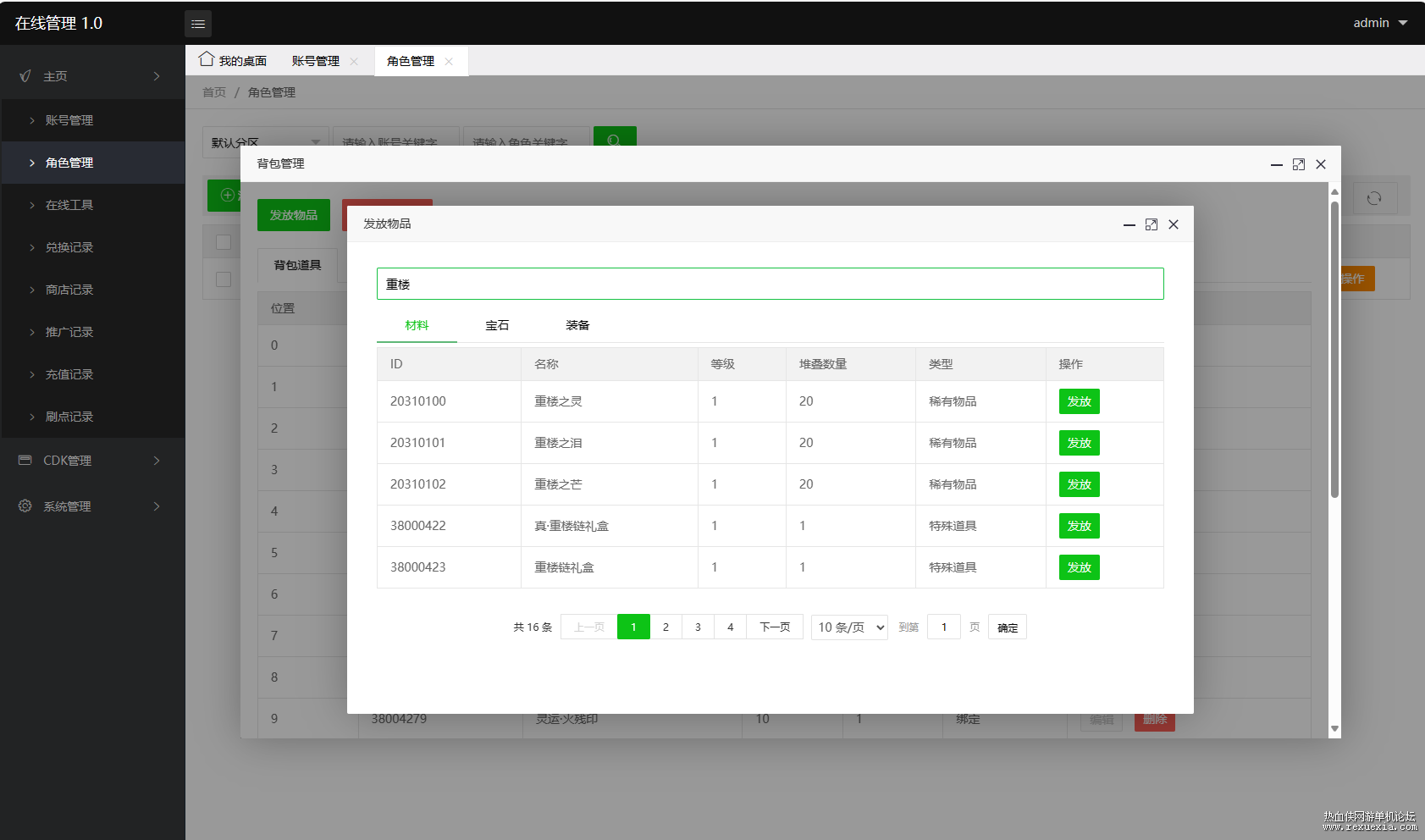Click 发放 for 真·重楼链礼盒
Image resolution: width=1425 pixels, height=840 pixels.
(1080, 526)
